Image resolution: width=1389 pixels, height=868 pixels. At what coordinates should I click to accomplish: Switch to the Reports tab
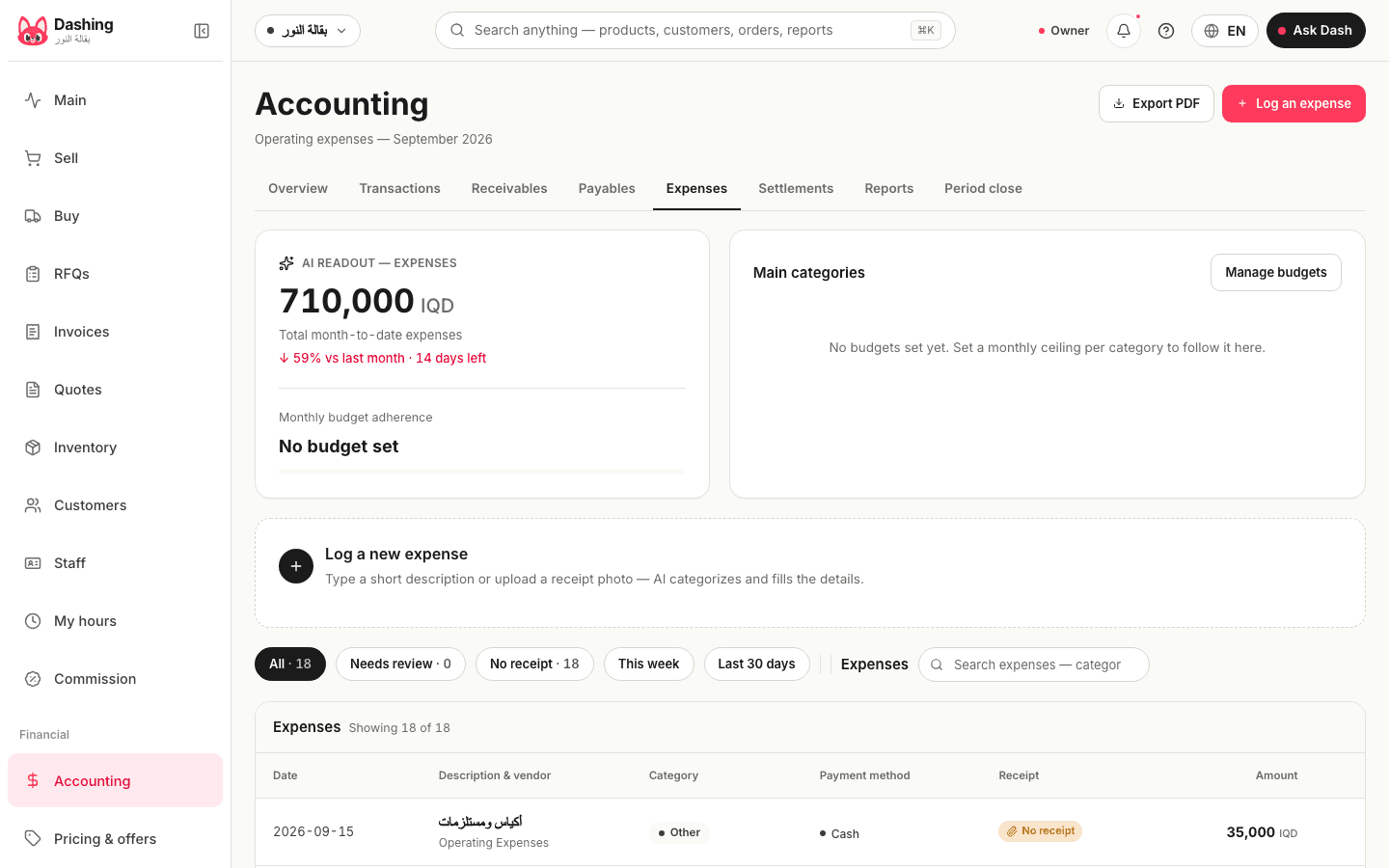tap(889, 189)
